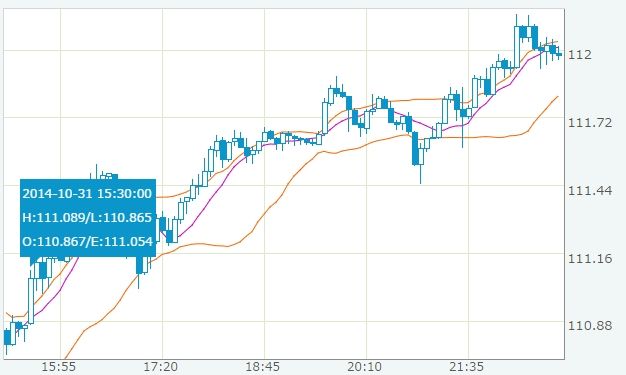Click the 111.44 price axis label

pyautogui.click(x=590, y=190)
